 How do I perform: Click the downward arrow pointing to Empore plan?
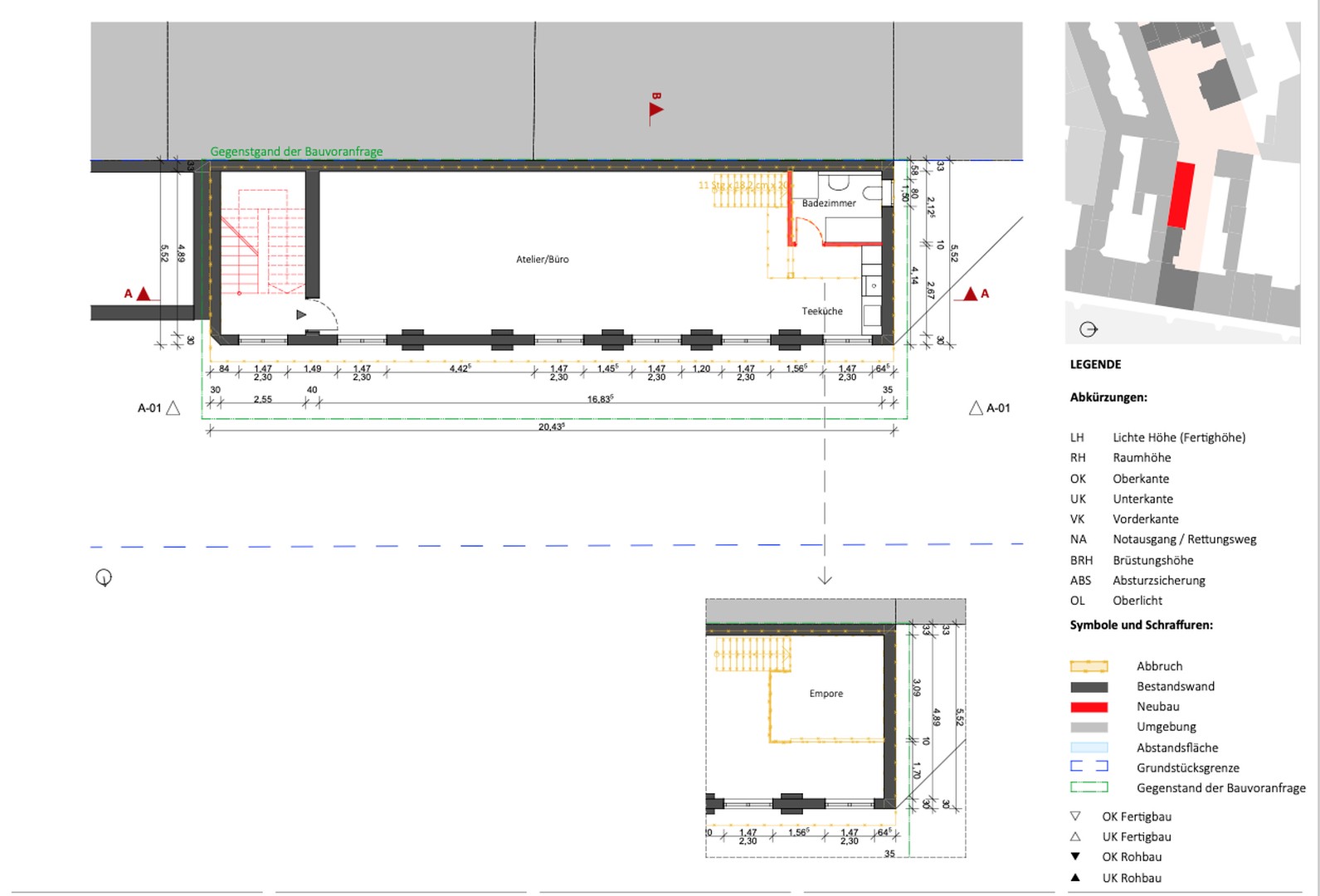tap(825, 578)
